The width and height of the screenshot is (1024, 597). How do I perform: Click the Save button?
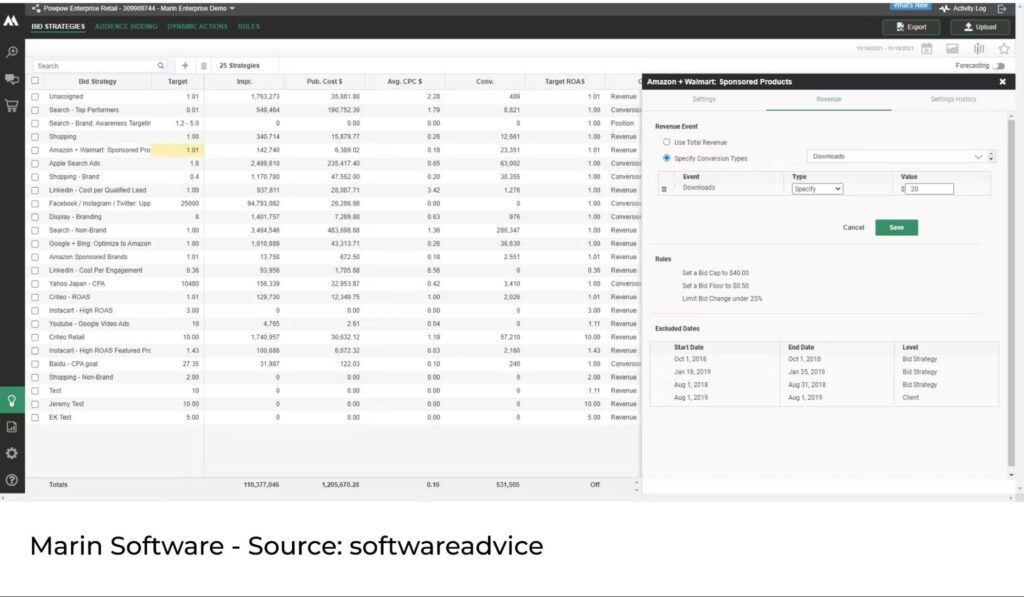pos(896,227)
